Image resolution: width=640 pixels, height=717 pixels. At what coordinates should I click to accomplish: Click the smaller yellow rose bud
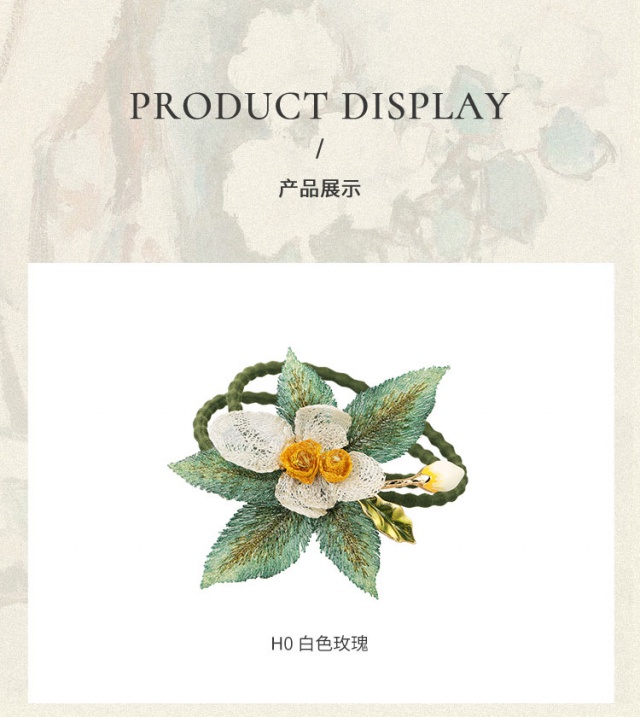coord(336,466)
